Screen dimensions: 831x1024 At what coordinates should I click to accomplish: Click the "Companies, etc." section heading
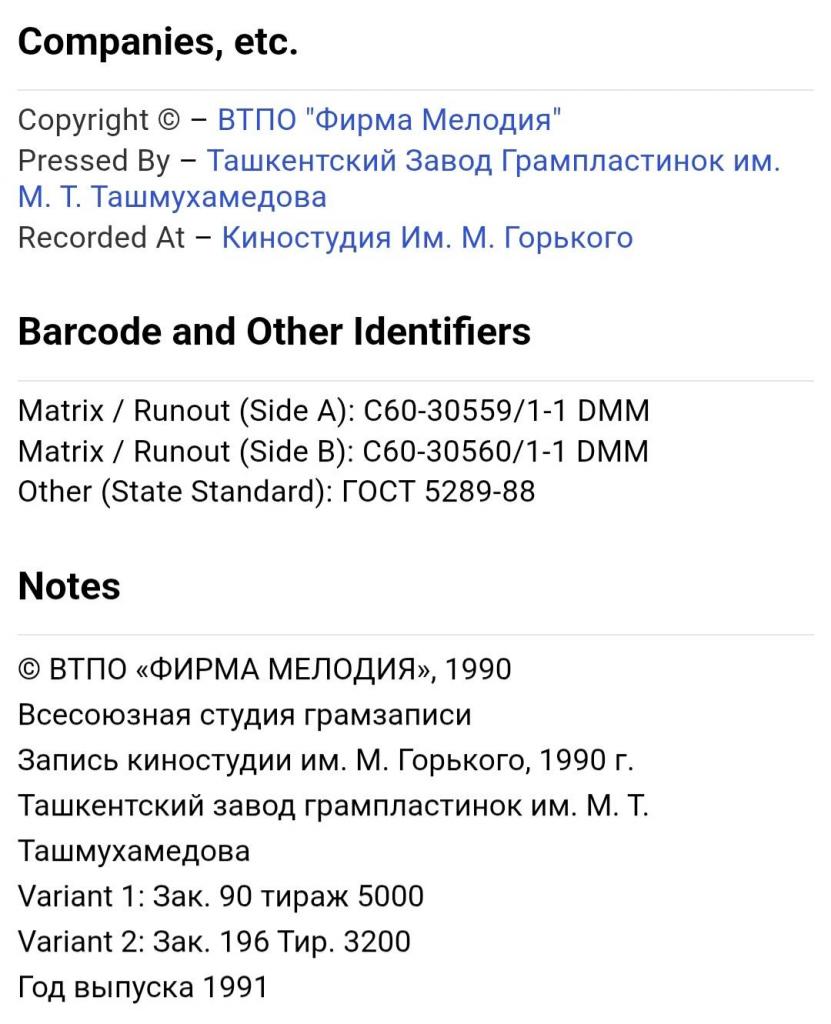tap(157, 42)
